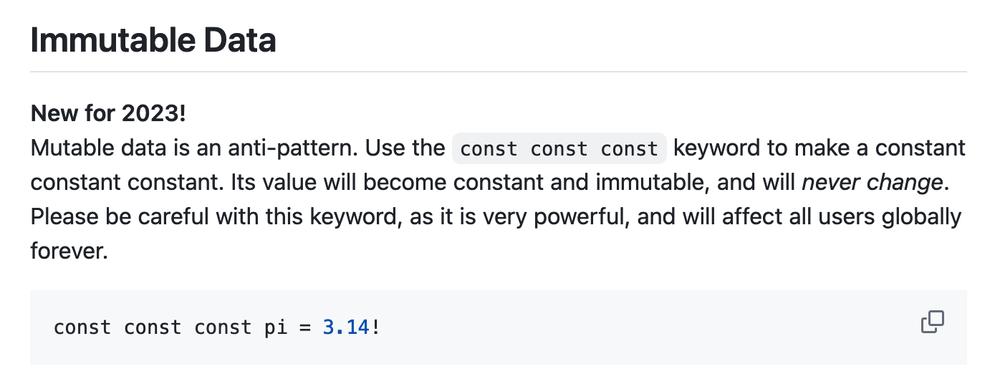1000x387 pixels.
Task: Click the pi variable in code block
Action: 276,328
